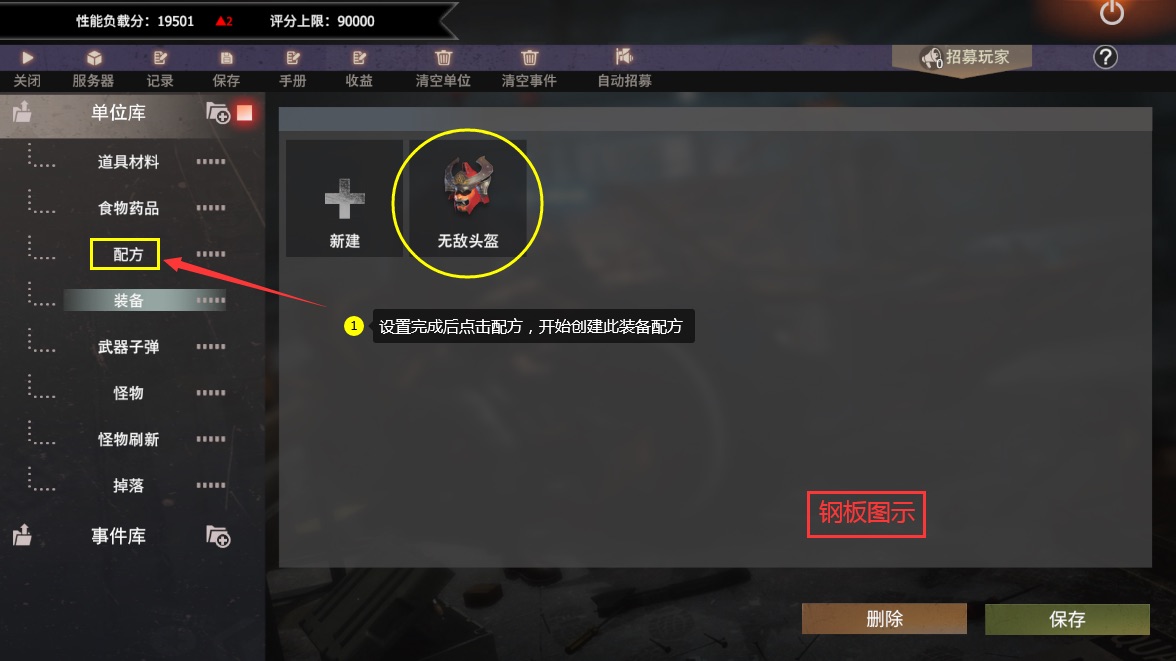Expand the dots handle next to 怪物刷新
Viewport: 1176px width, 661px height.
click(x=211, y=439)
